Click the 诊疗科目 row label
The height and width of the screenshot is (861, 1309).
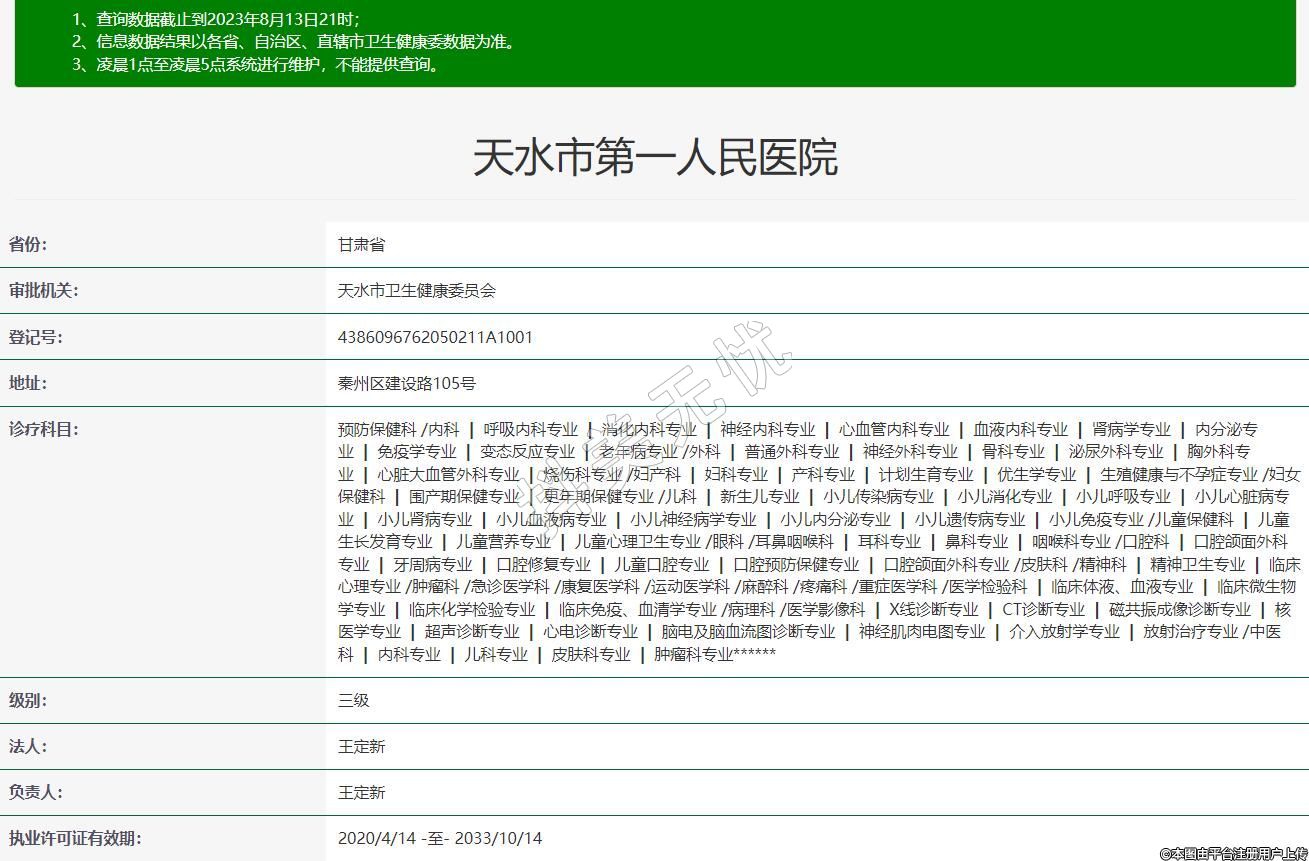(x=44, y=429)
